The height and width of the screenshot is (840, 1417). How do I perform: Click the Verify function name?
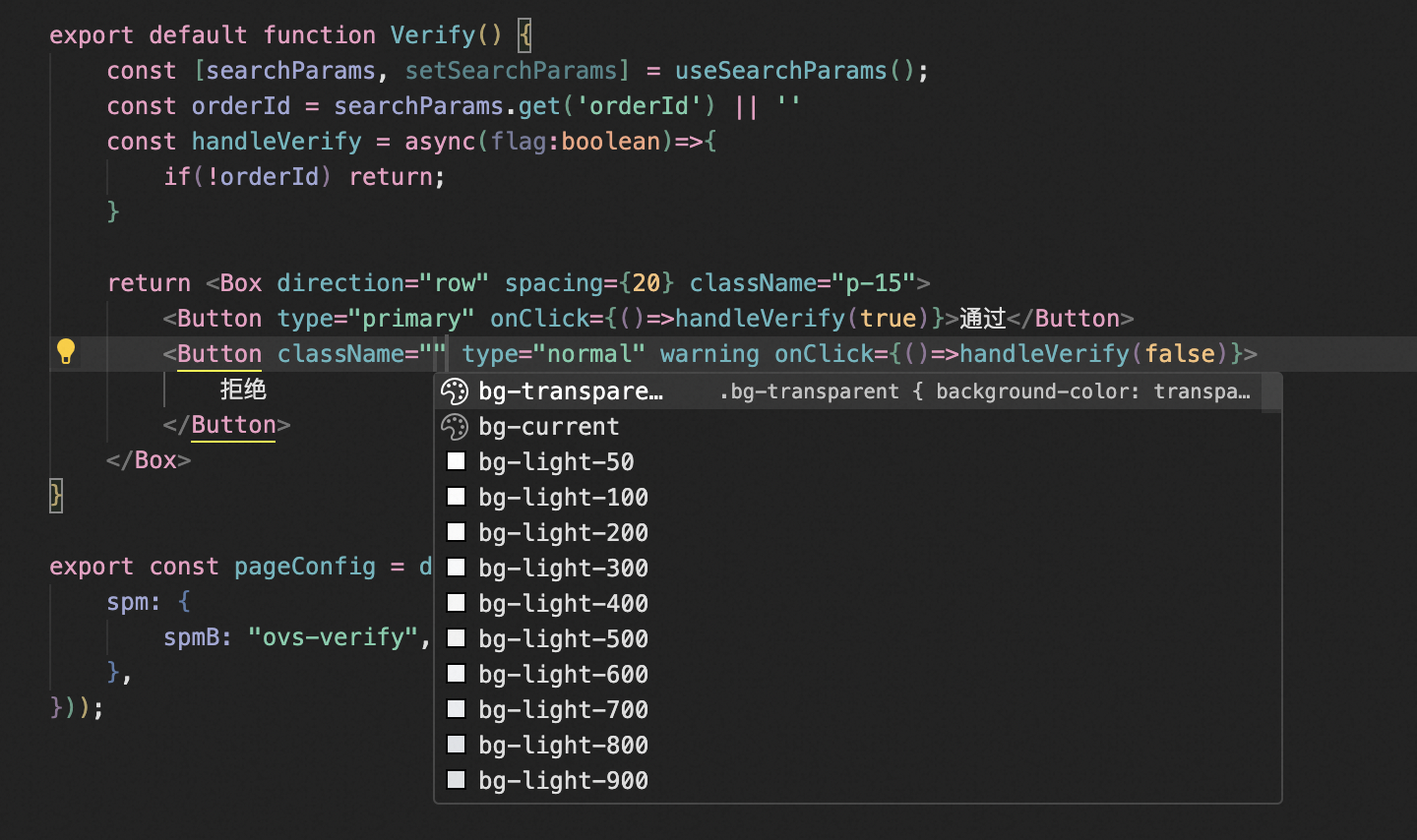tap(433, 35)
